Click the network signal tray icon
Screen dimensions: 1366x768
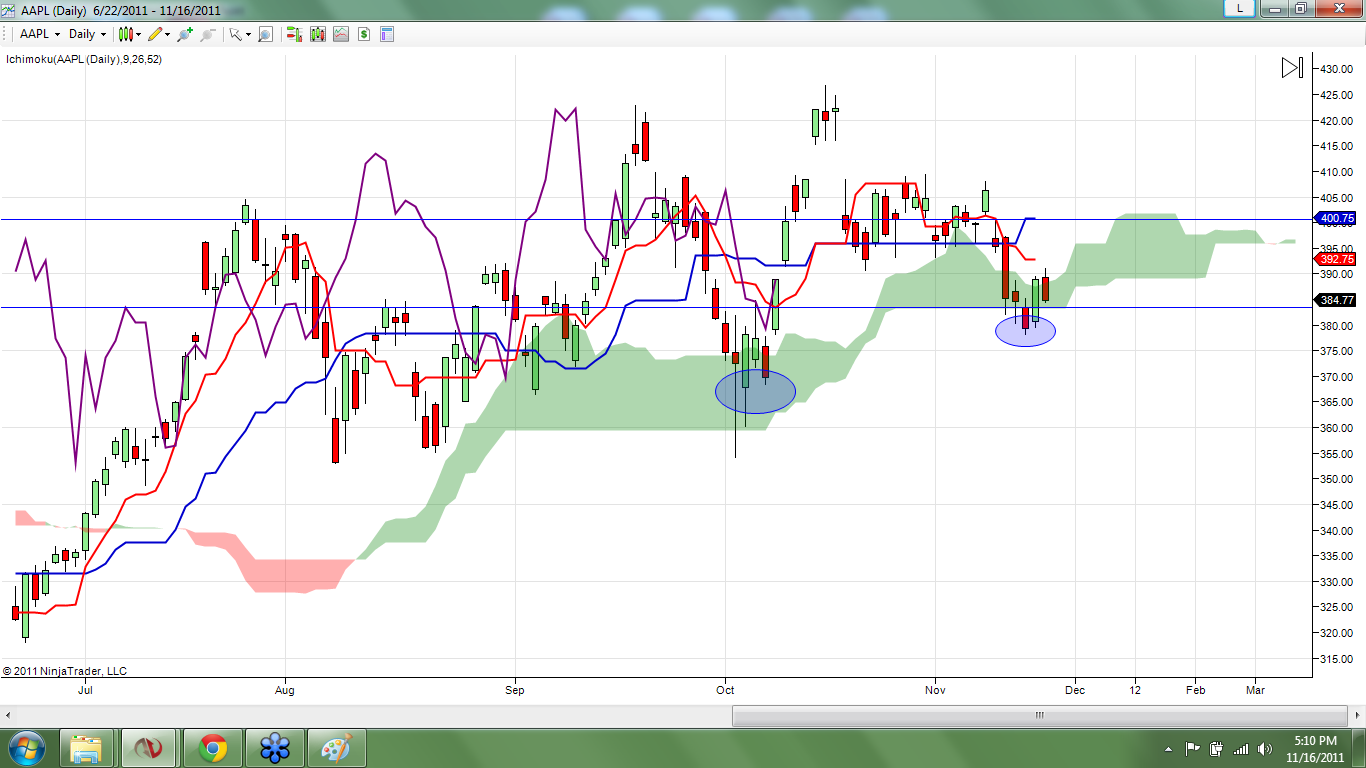coord(1241,749)
